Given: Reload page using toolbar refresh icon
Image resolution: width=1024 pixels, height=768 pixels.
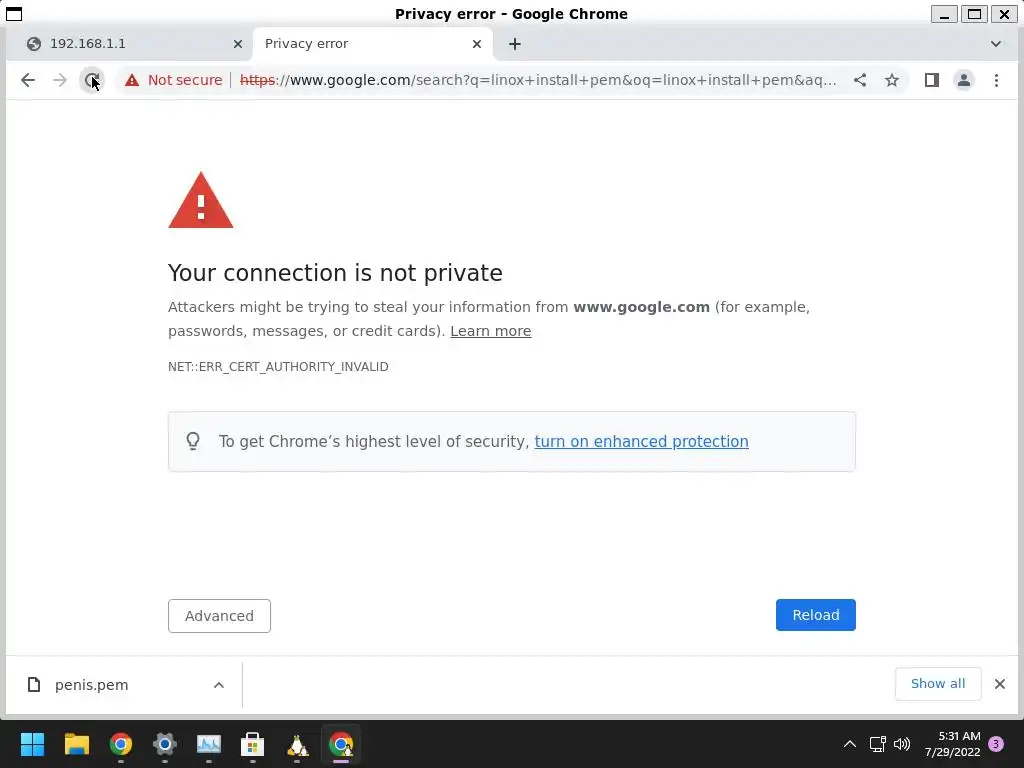Looking at the screenshot, I should click(x=92, y=80).
